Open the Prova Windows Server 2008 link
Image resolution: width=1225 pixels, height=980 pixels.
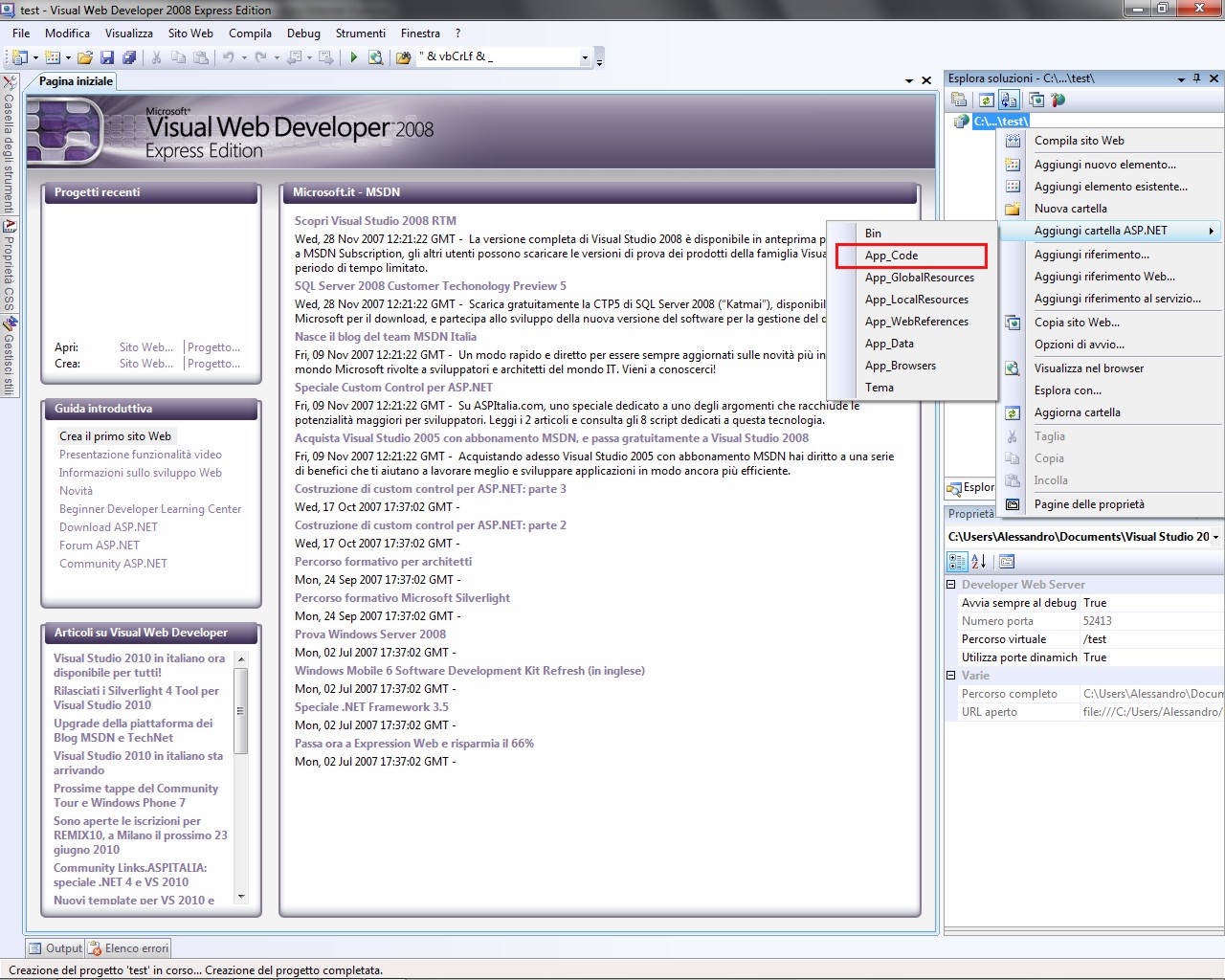click(370, 635)
